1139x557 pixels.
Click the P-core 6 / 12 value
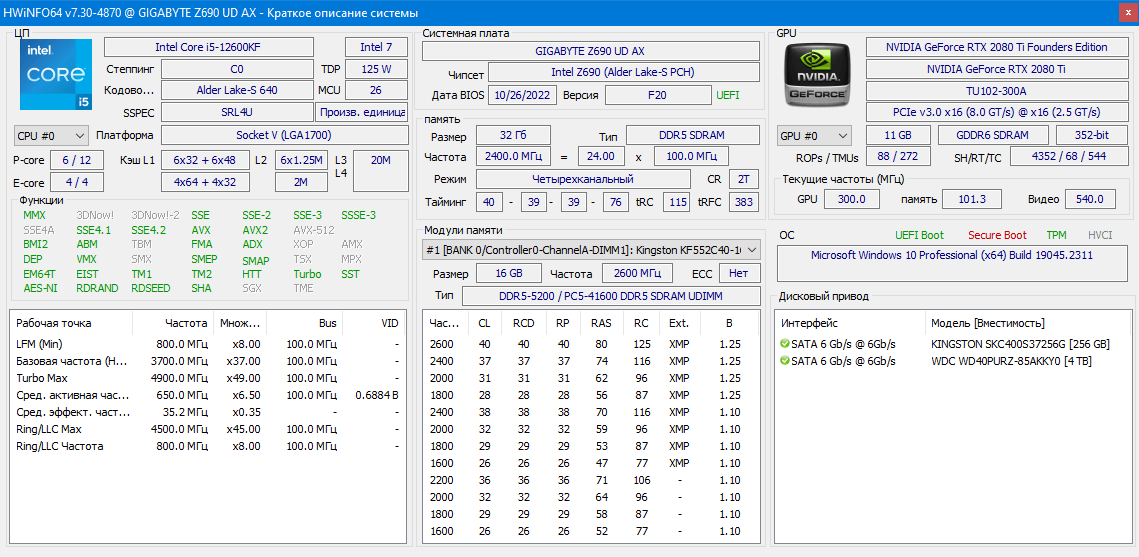click(x=75, y=160)
